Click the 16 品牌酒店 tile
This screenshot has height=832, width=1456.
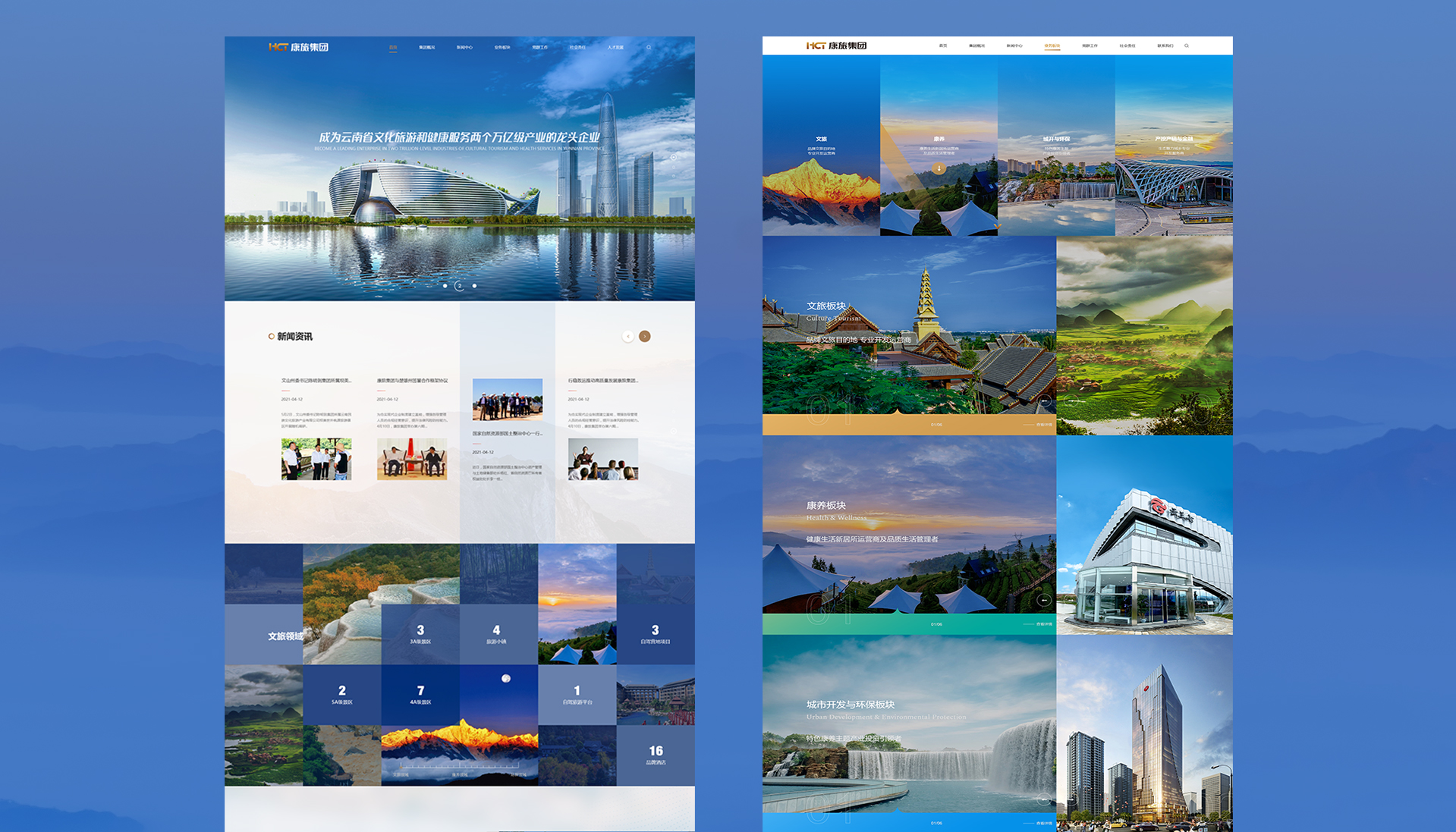tap(656, 755)
